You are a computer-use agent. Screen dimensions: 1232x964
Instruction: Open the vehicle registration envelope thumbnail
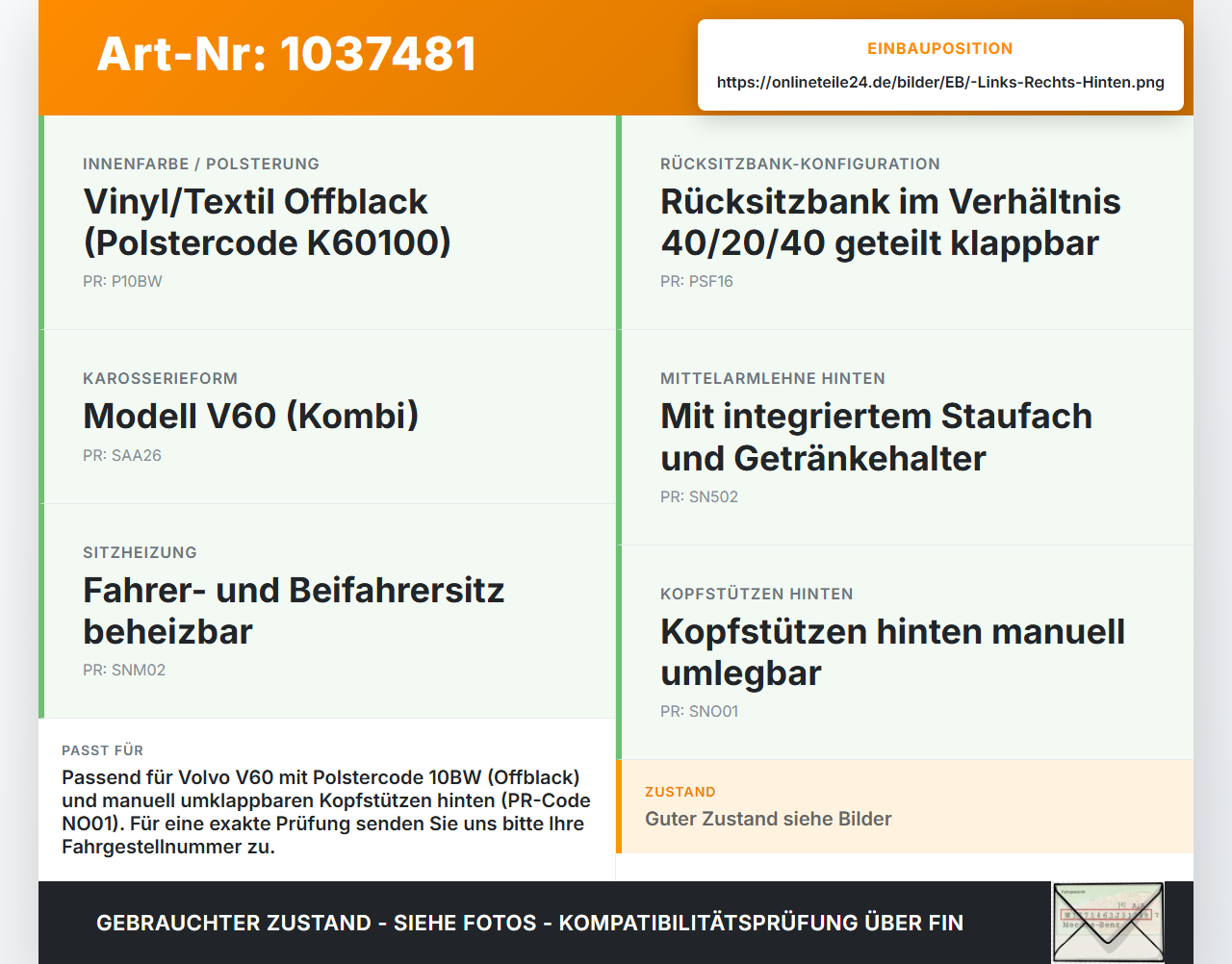[1107, 923]
